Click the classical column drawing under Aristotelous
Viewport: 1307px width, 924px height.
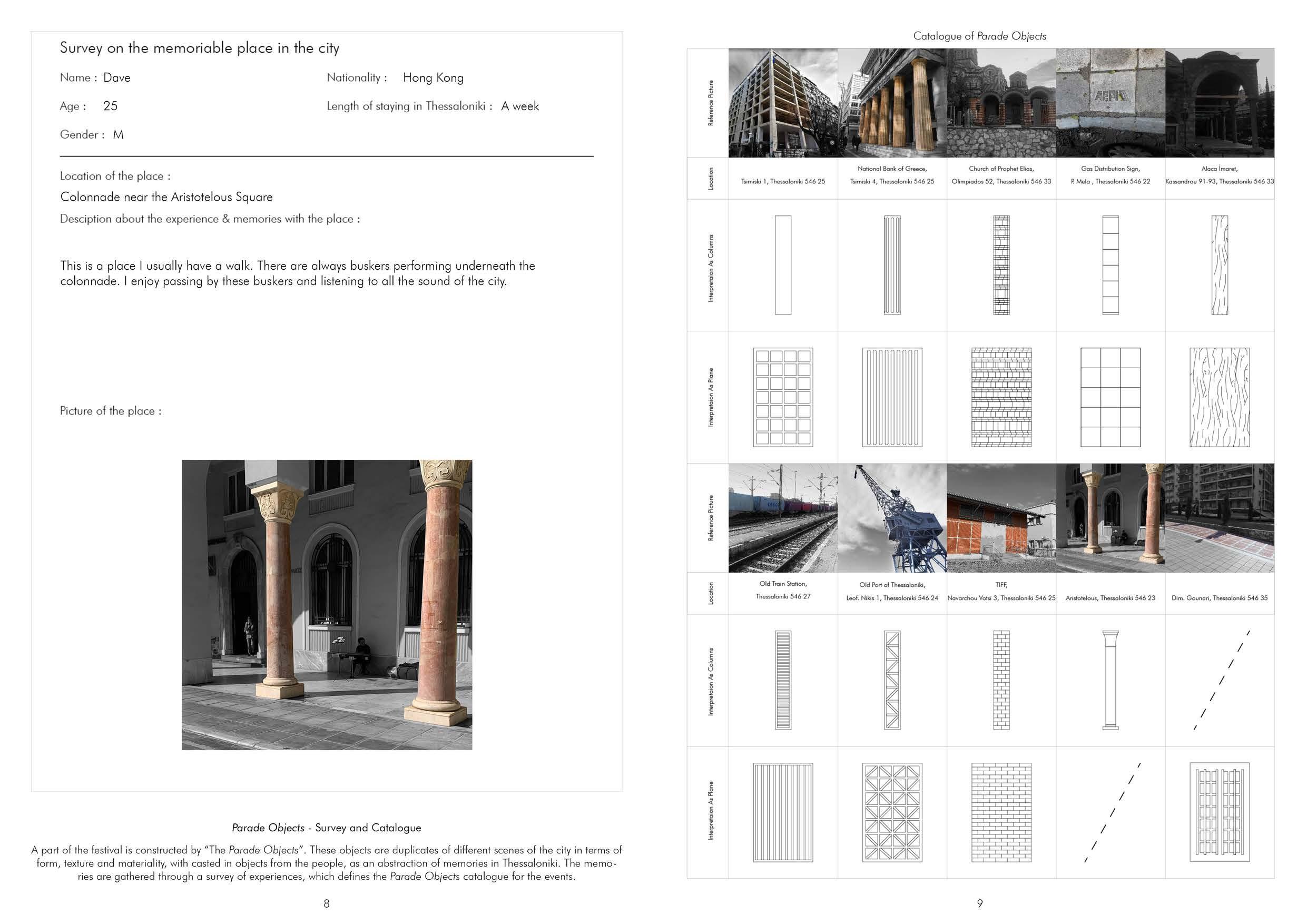point(1110,680)
